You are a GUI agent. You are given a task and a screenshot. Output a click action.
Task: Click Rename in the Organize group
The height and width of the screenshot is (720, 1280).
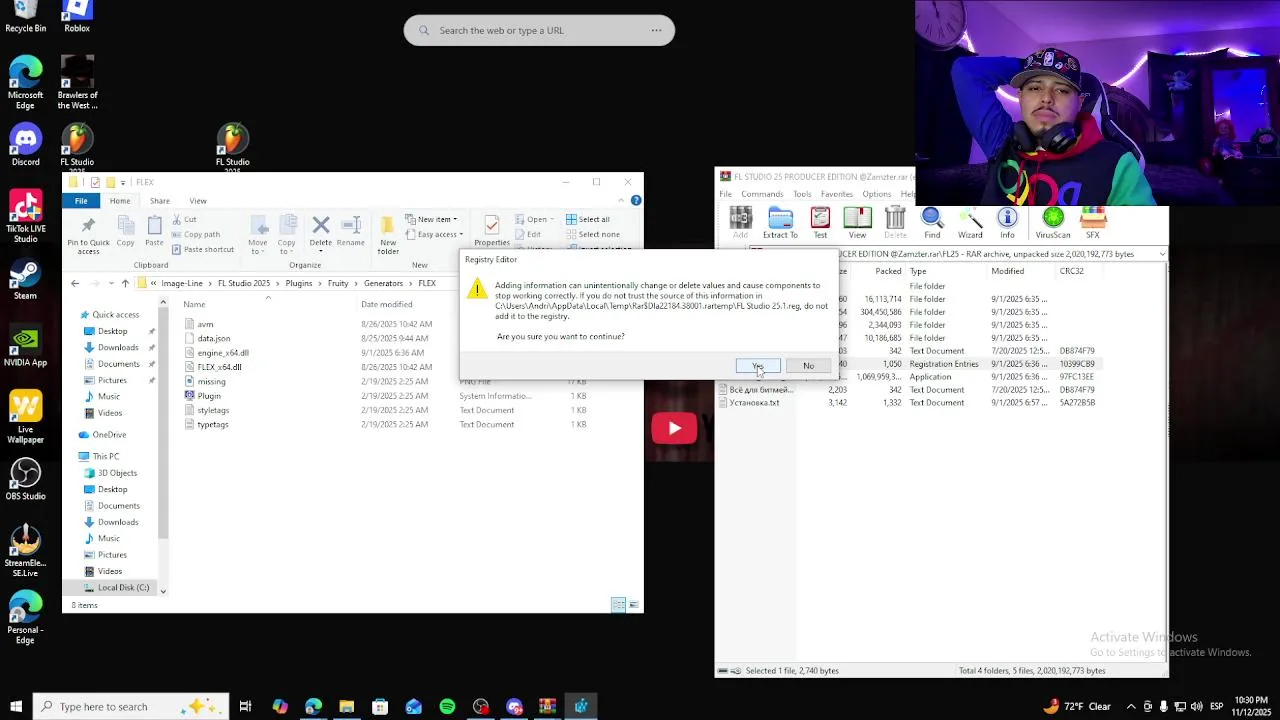(x=351, y=232)
